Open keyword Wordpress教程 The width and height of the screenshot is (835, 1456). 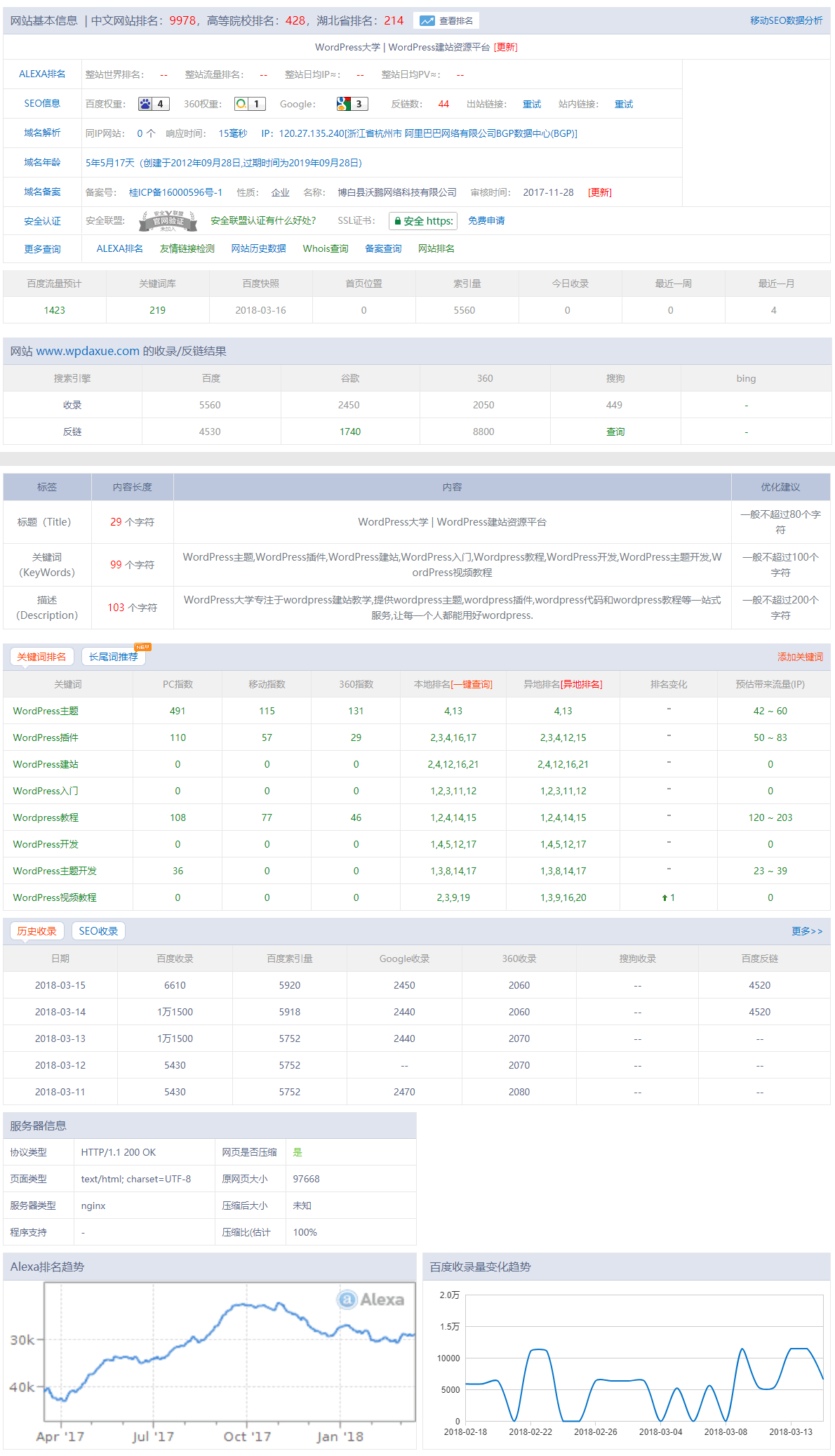coord(46,817)
